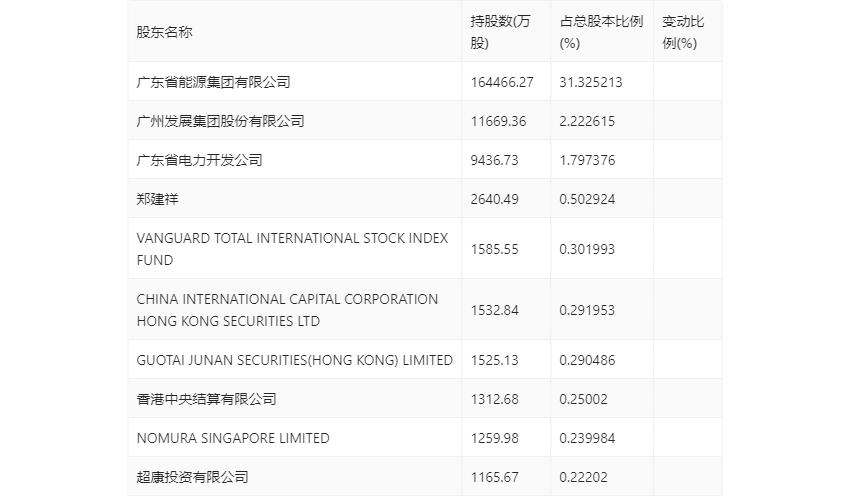Click the 持股数(万股) column header
This screenshot has width=850, height=496.
[x=500, y=32]
